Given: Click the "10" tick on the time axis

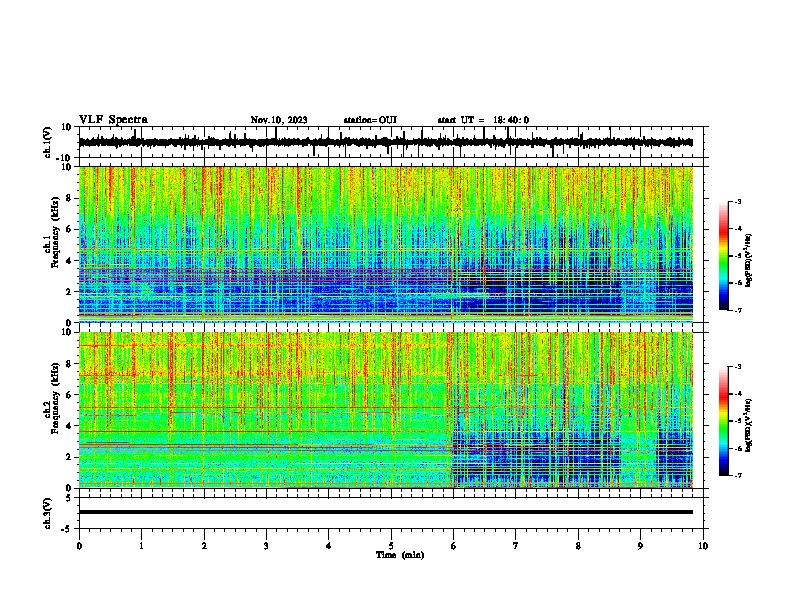Looking at the screenshot, I should click(x=703, y=546).
